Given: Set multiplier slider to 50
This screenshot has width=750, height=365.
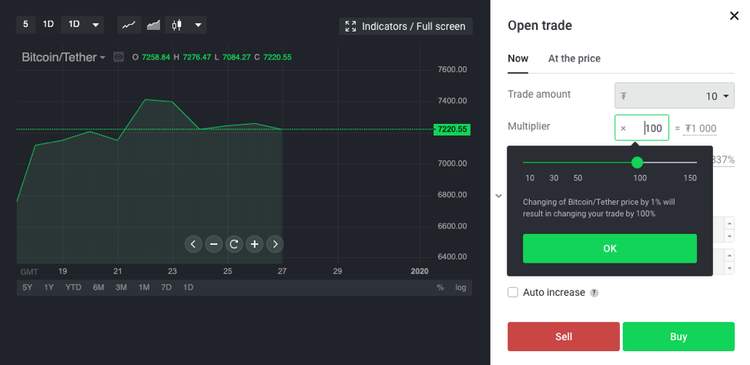Looking at the screenshot, I should click(578, 178).
